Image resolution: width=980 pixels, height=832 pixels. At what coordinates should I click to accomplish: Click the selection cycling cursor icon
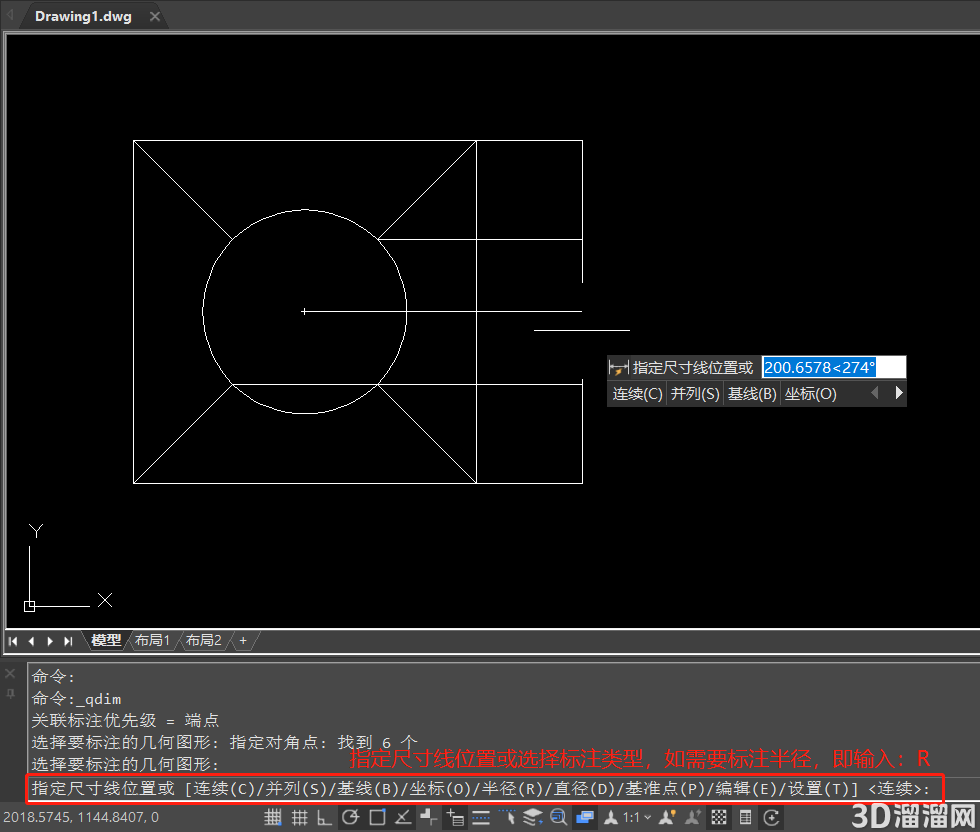(508, 817)
